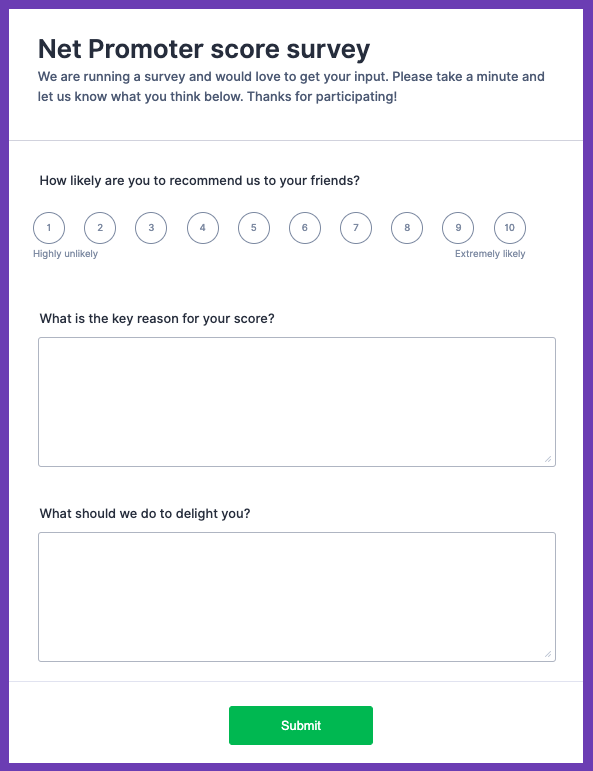Select score 9 circle

458,228
